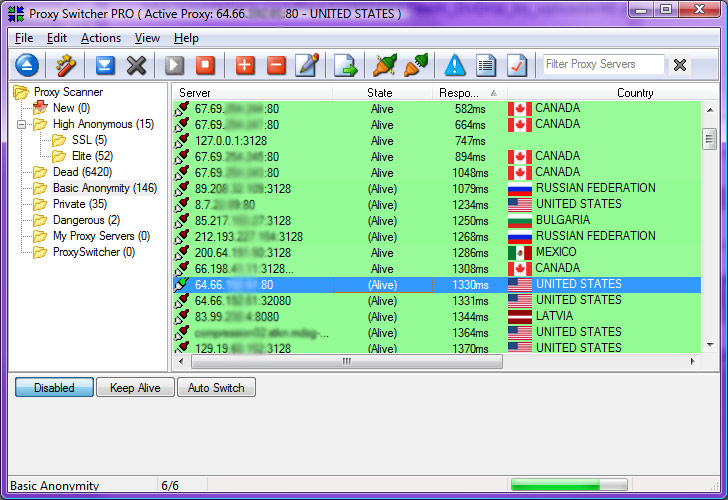Viewport: 728px width, 500px height.
Task: Click the horizontal scrollbar right arrow
Action: pos(692,361)
